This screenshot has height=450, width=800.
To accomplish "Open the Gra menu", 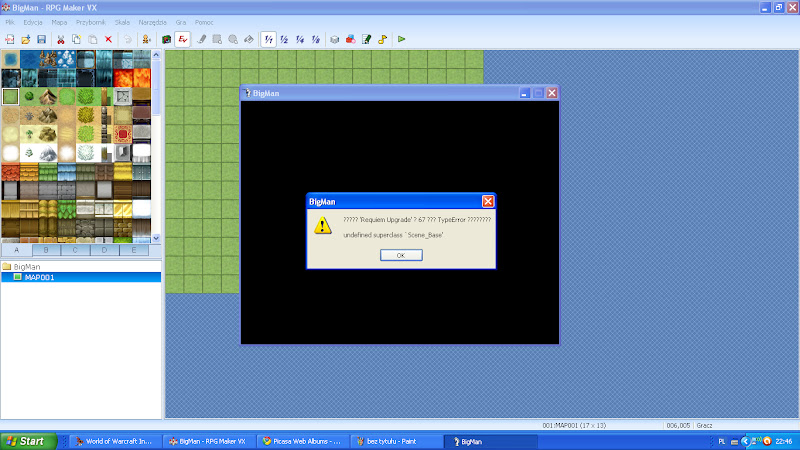I will (181, 22).
